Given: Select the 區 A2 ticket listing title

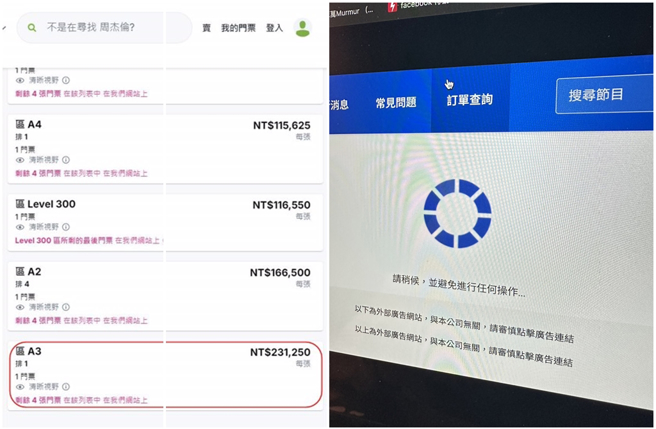Looking at the screenshot, I should (28, 272).
